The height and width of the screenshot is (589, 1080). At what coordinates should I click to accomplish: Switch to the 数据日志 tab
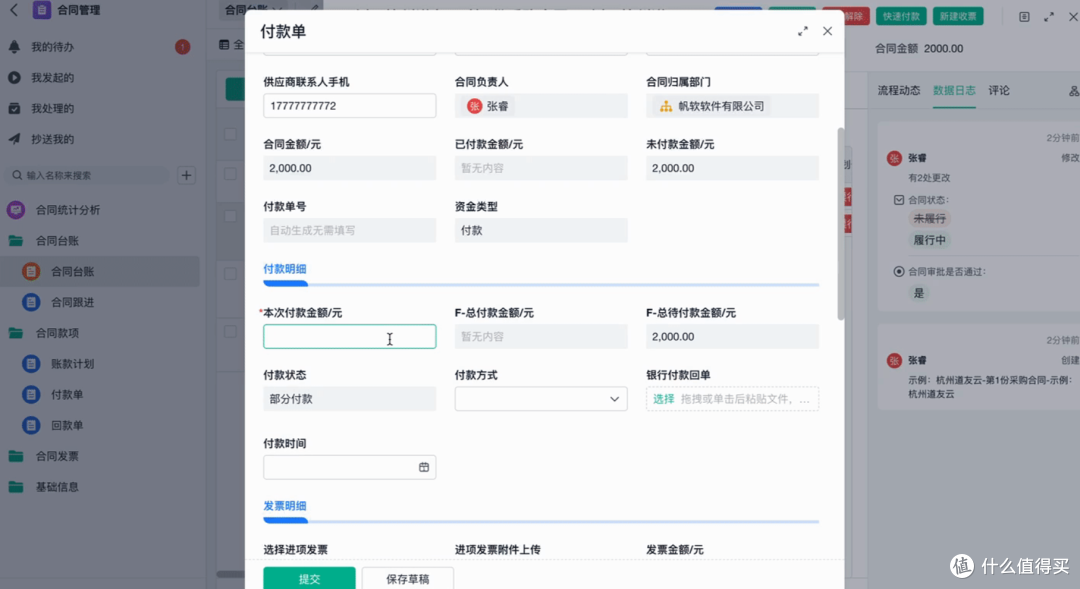954,90
